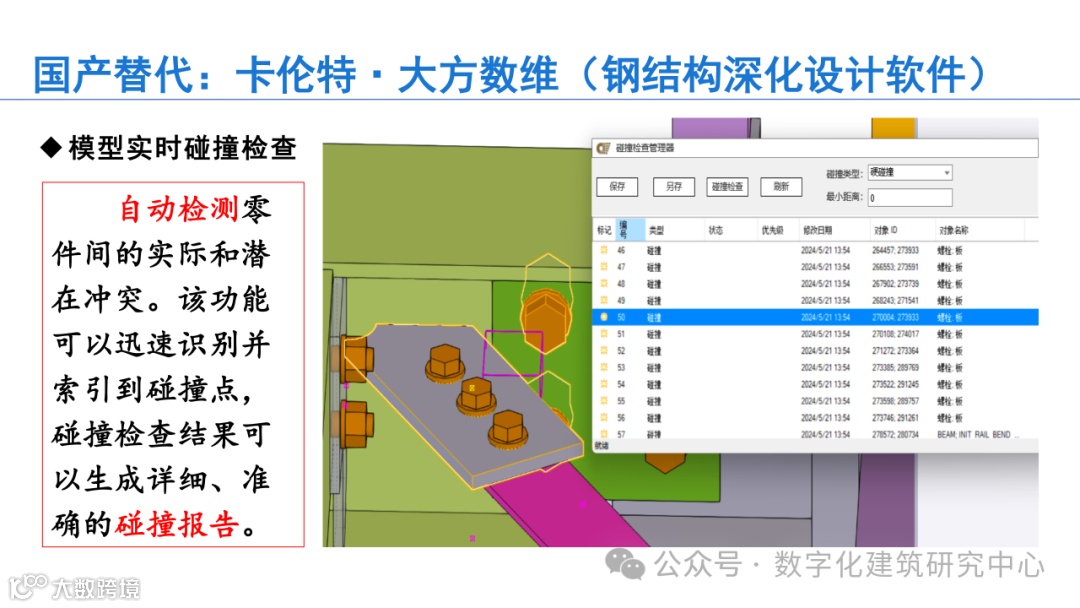The image size is (1080, 608).
Task: Sort by the 类型 column header
Action: click(674, 230)
